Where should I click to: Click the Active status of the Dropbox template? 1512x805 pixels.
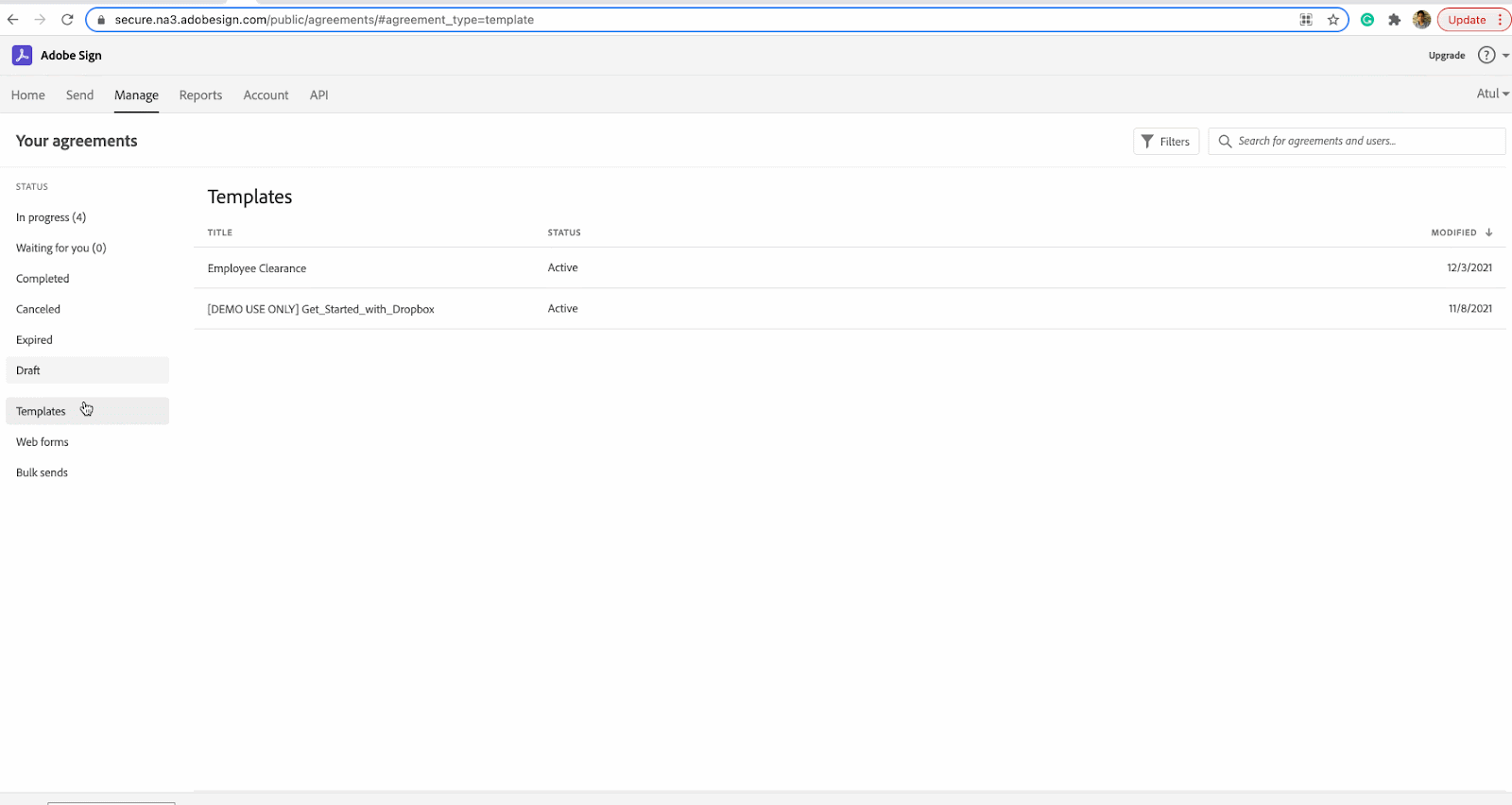click(x=562, y=309)
